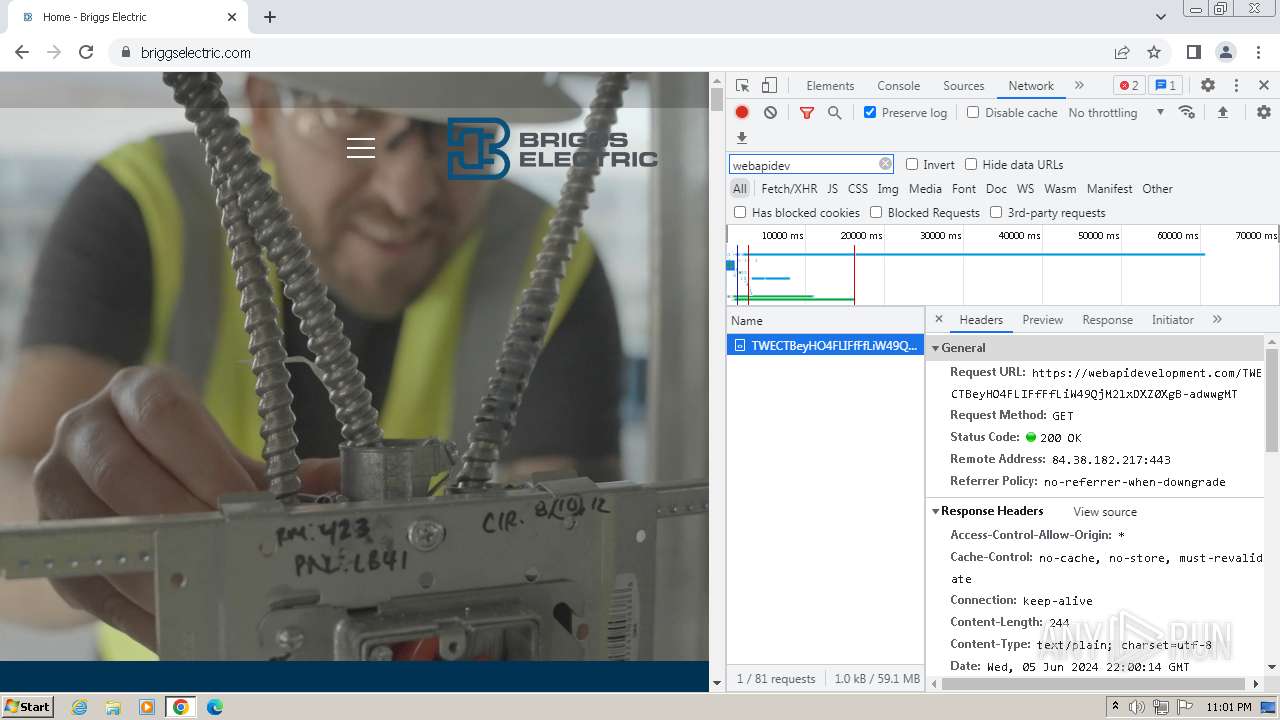Open Chrome profile avatar
Screen dimensions: 1280x720
tap(1225, 52)
